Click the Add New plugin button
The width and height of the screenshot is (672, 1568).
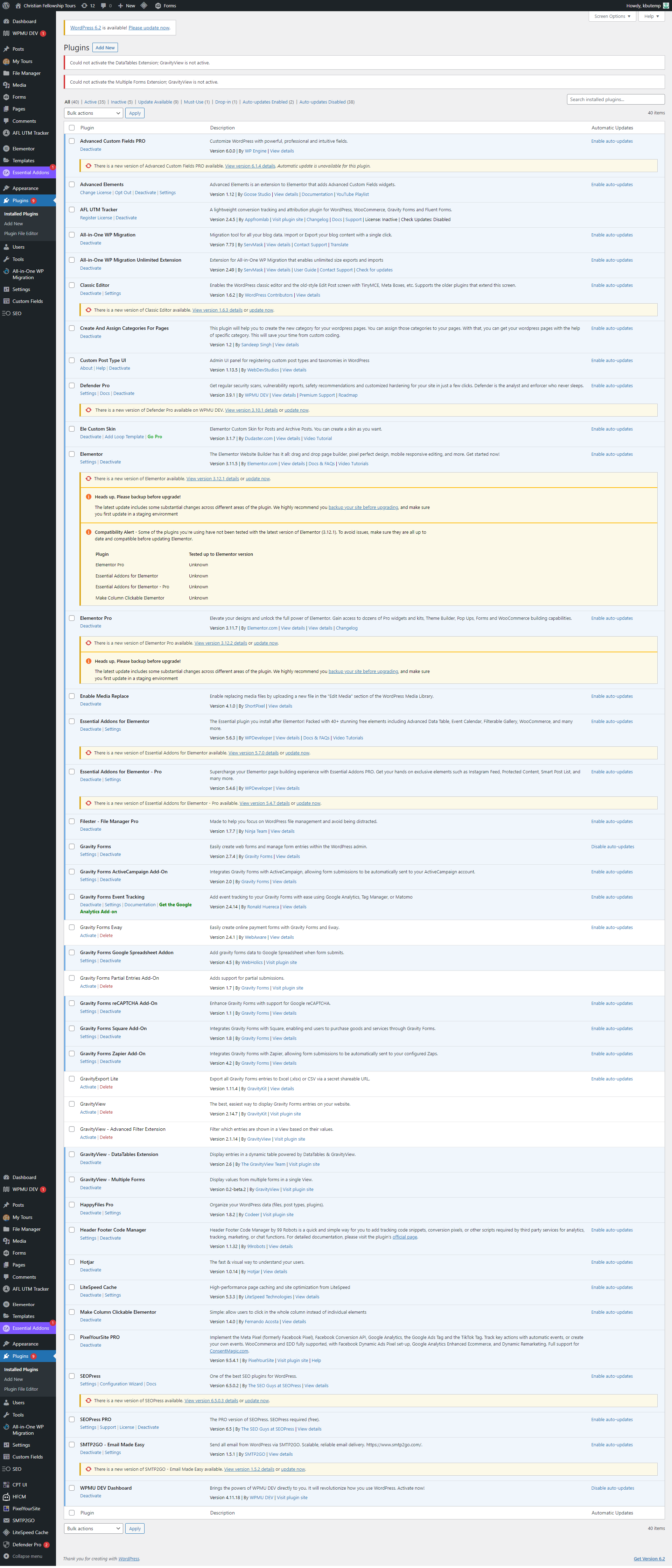[105, 48]
